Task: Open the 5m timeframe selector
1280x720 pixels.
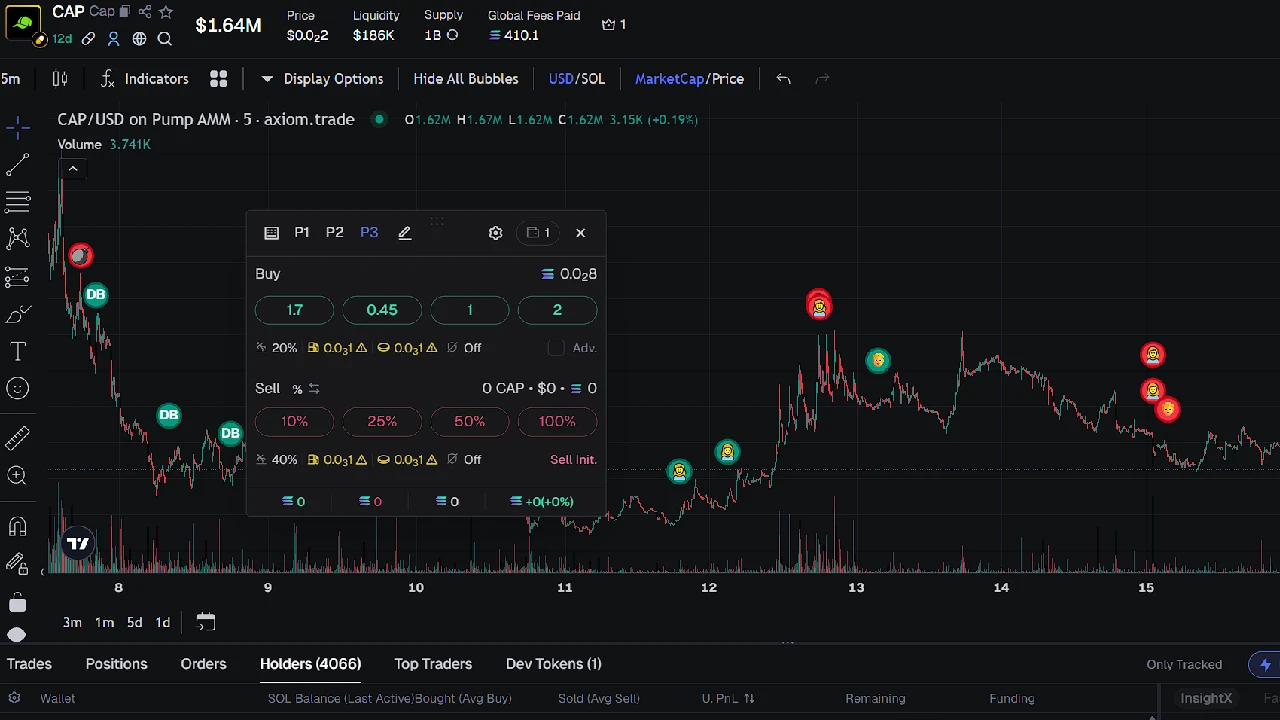Action: pos(11,79)
